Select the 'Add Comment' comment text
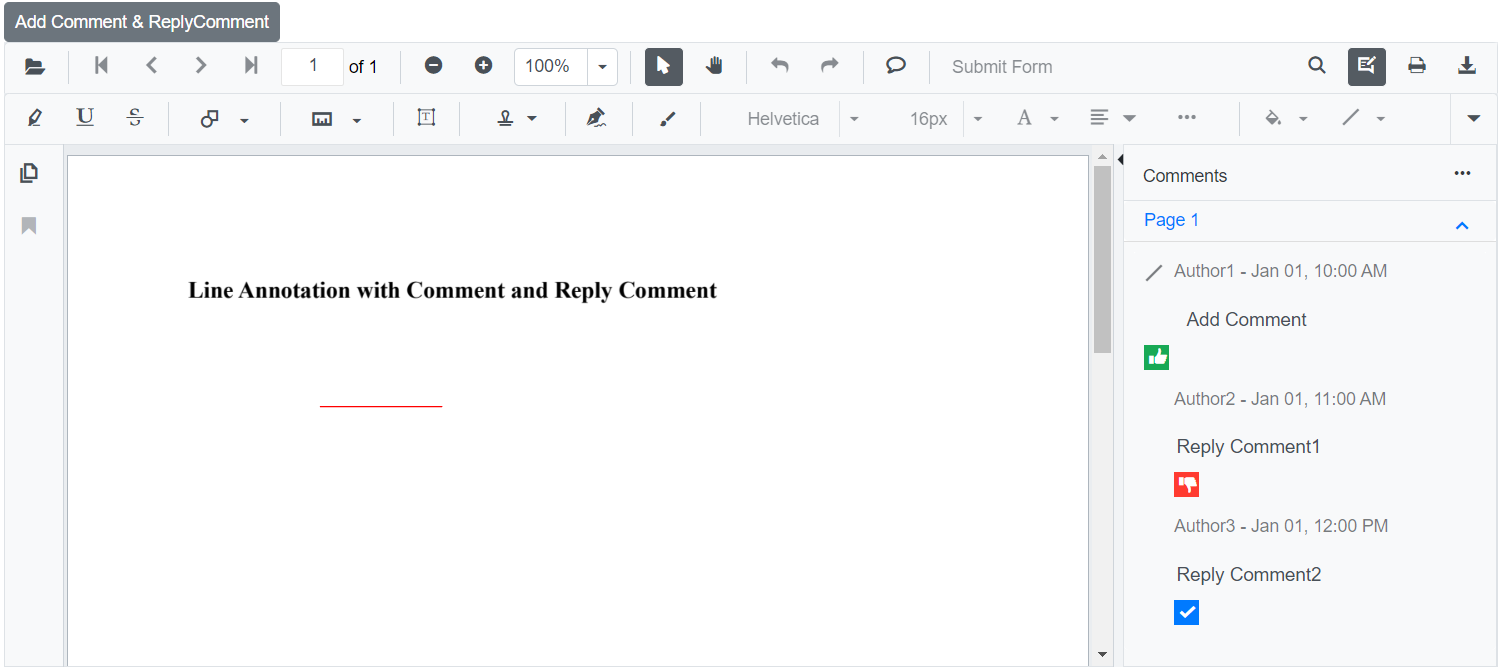Image resolution: width=1501 pixels, height=670 pixels. click(x=1246, y=320)
